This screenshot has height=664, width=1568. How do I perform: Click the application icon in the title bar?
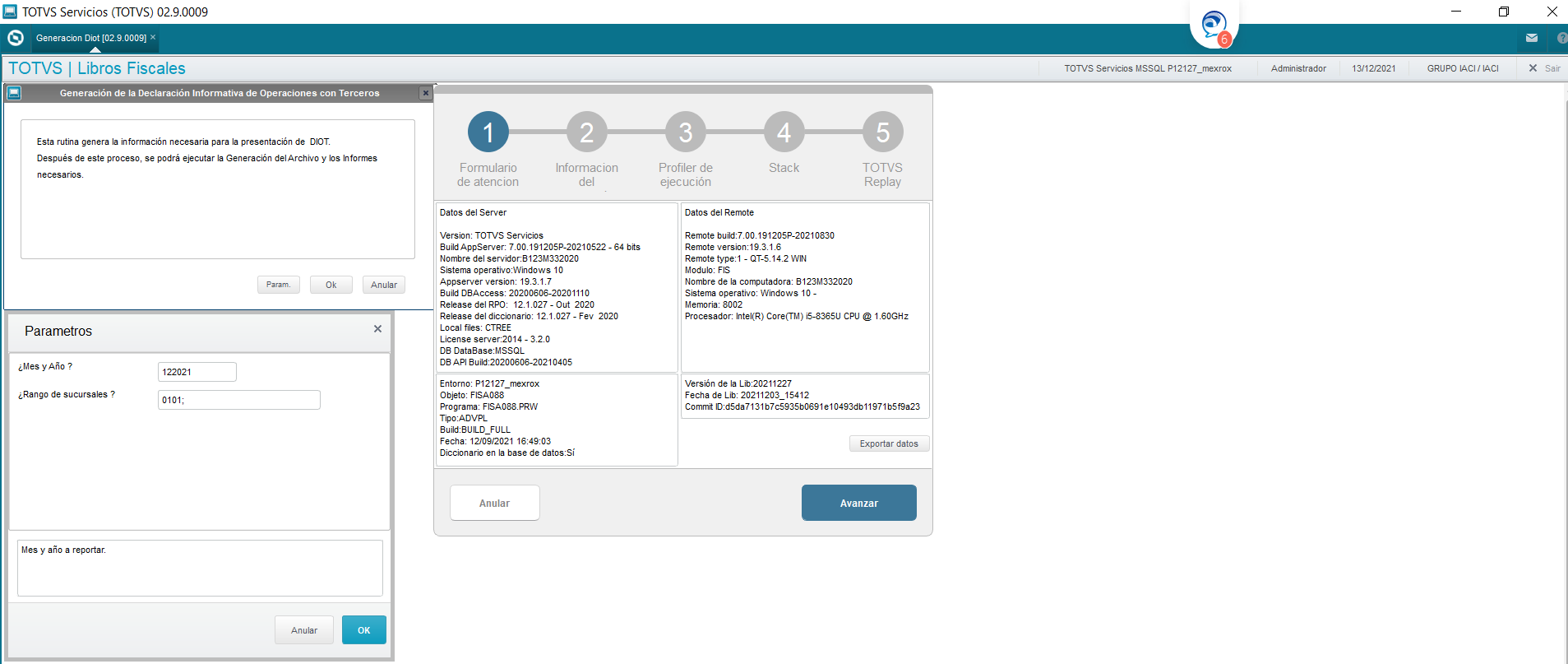[x=10, y=12]
